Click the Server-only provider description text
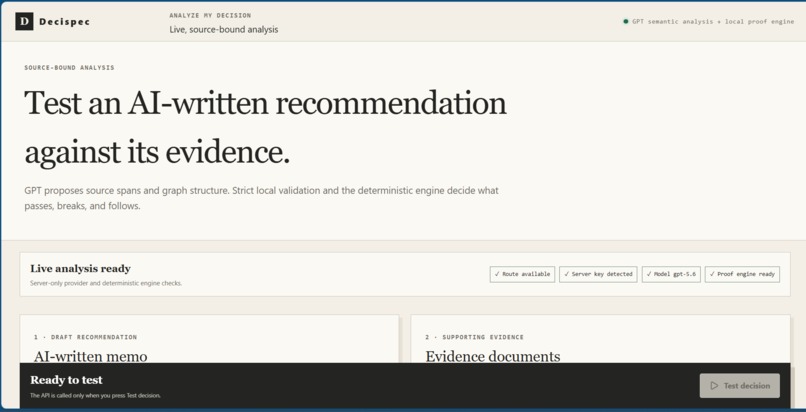Screen dimensions: 806x412 click(x=106, y=283)
